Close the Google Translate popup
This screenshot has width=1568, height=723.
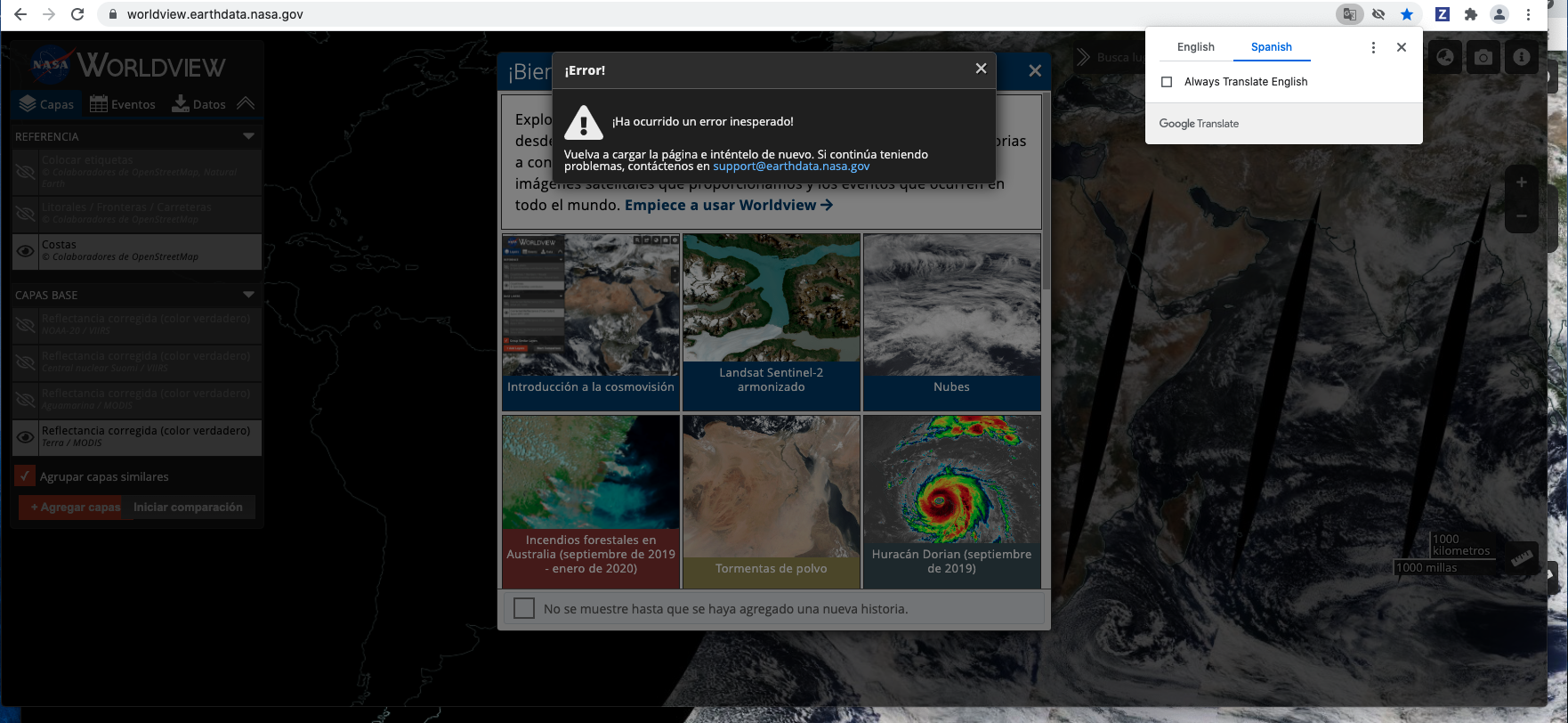coord(1402,47)
